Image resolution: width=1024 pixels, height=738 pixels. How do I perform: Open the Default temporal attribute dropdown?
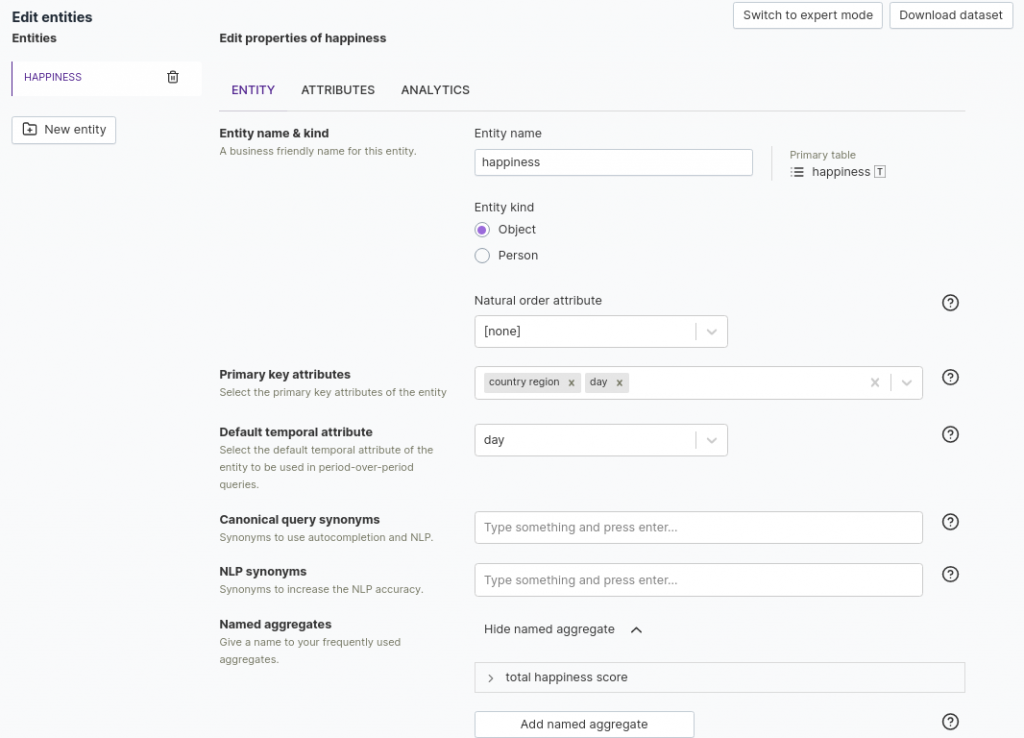coord(711,440)
